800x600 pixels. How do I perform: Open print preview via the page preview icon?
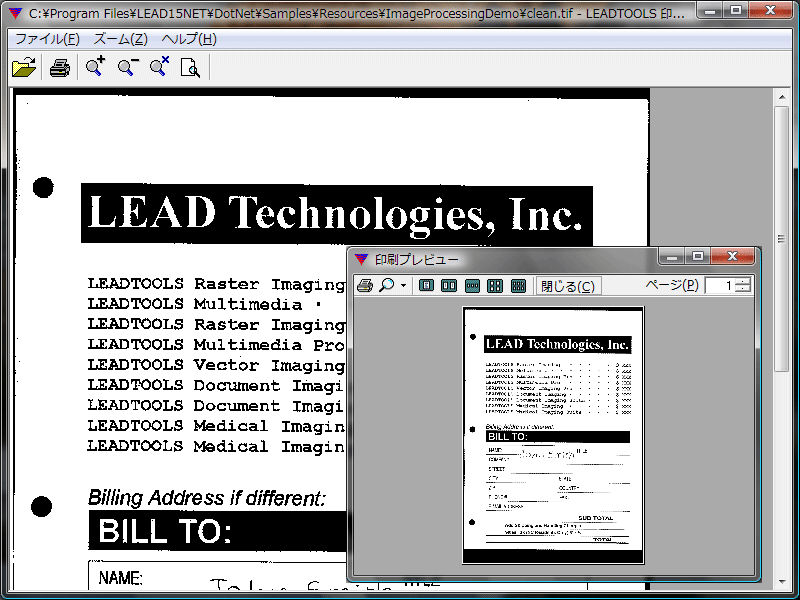[190, 69]
